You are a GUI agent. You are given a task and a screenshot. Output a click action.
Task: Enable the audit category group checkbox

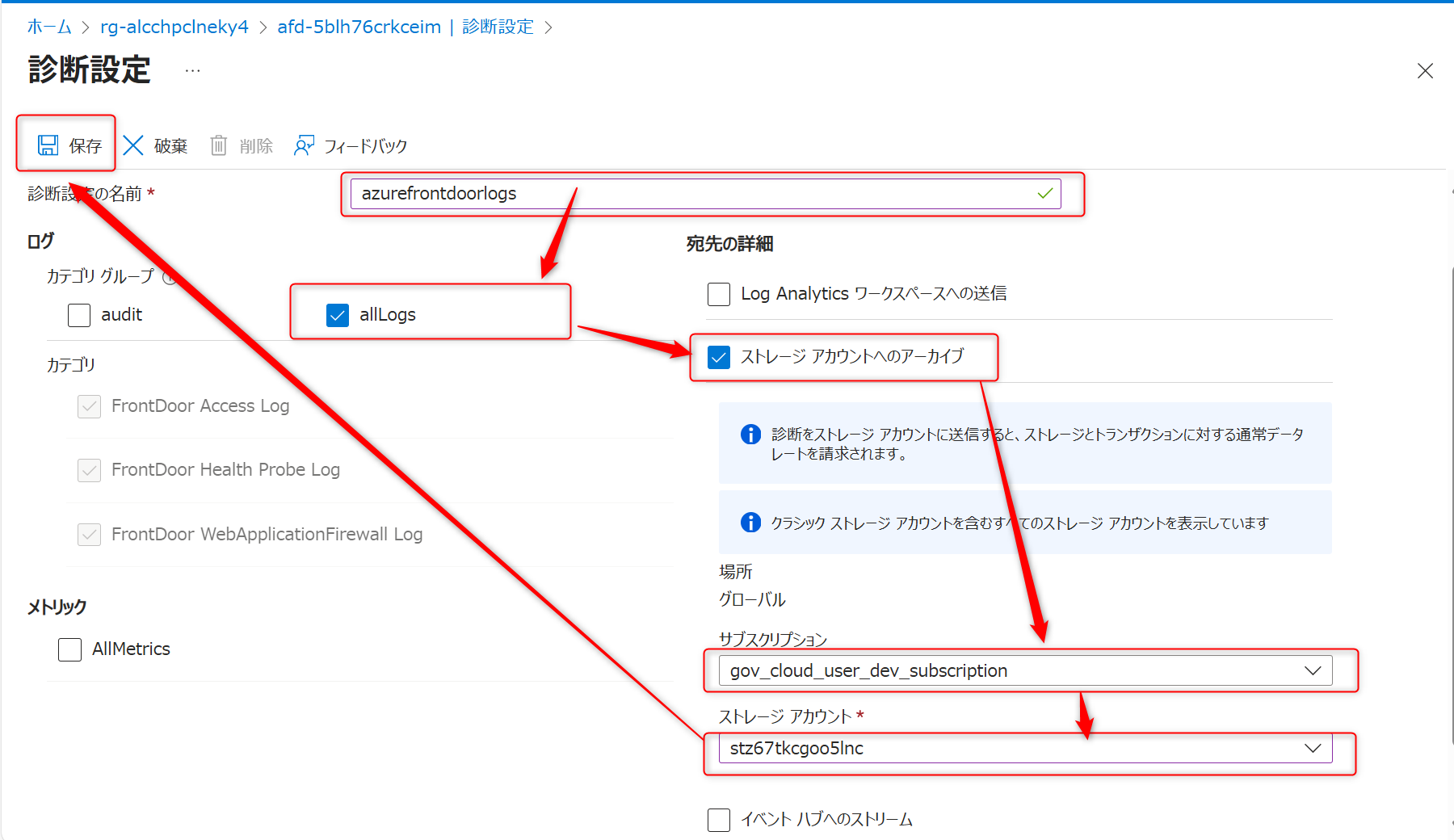[x=79, y=315]
